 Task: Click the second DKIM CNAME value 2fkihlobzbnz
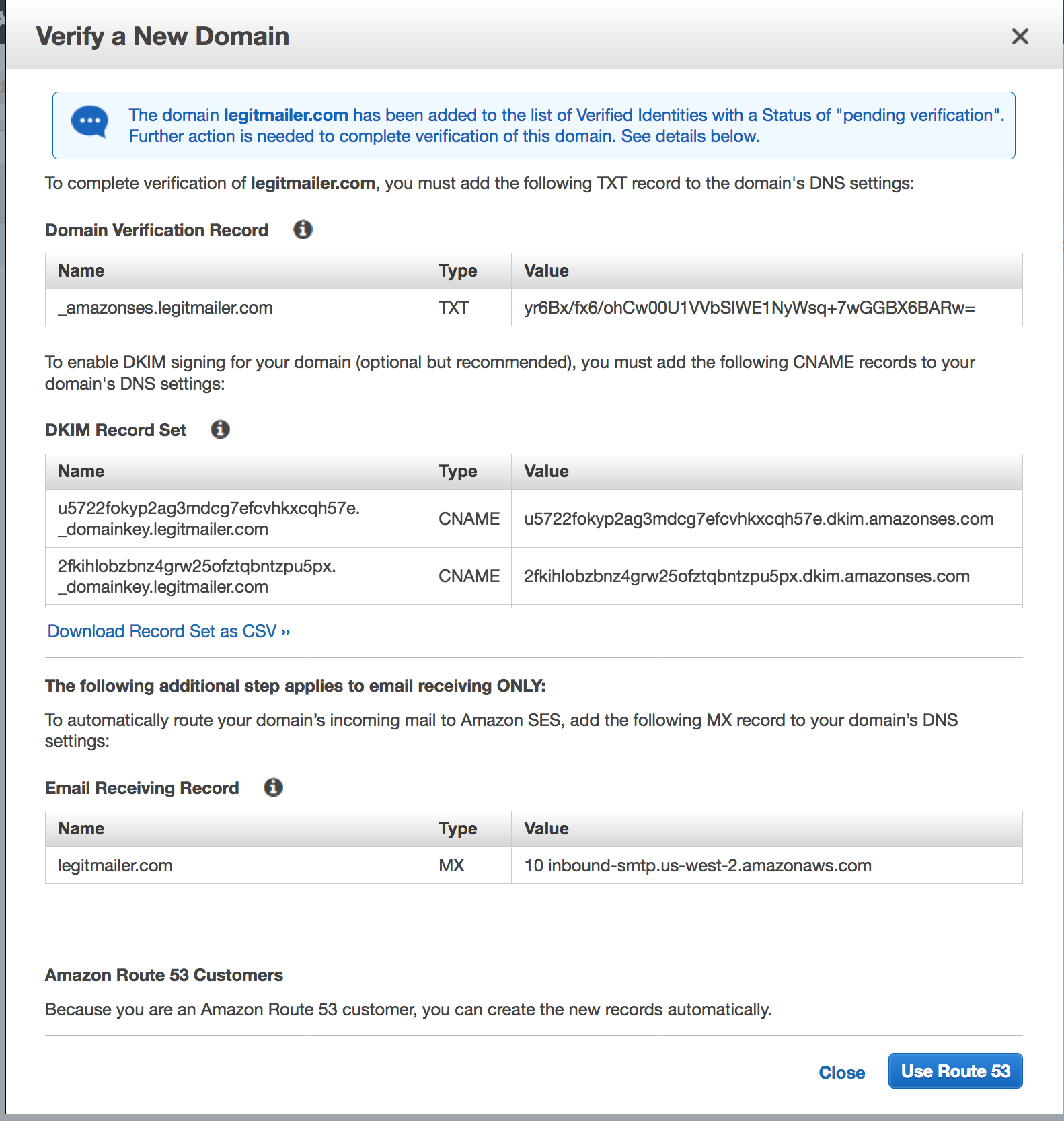[747, 577]
